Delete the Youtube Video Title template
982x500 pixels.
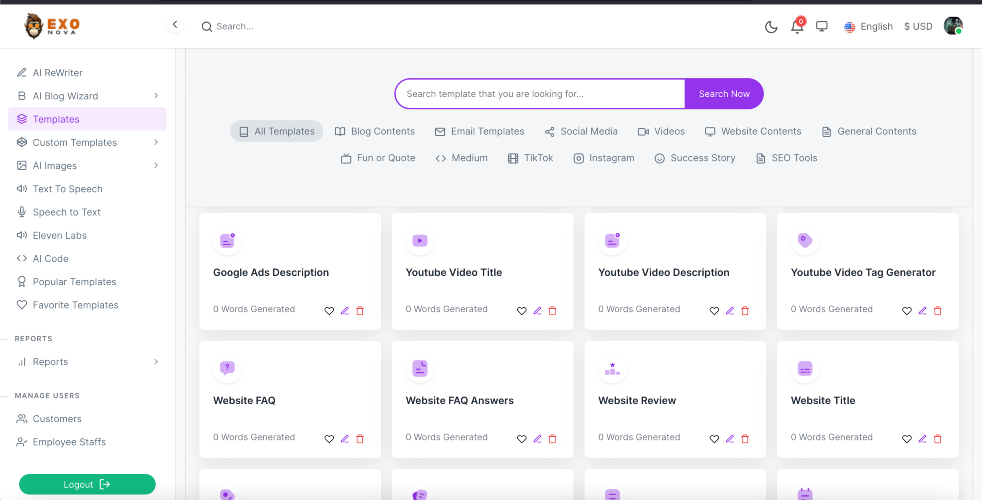552,311
